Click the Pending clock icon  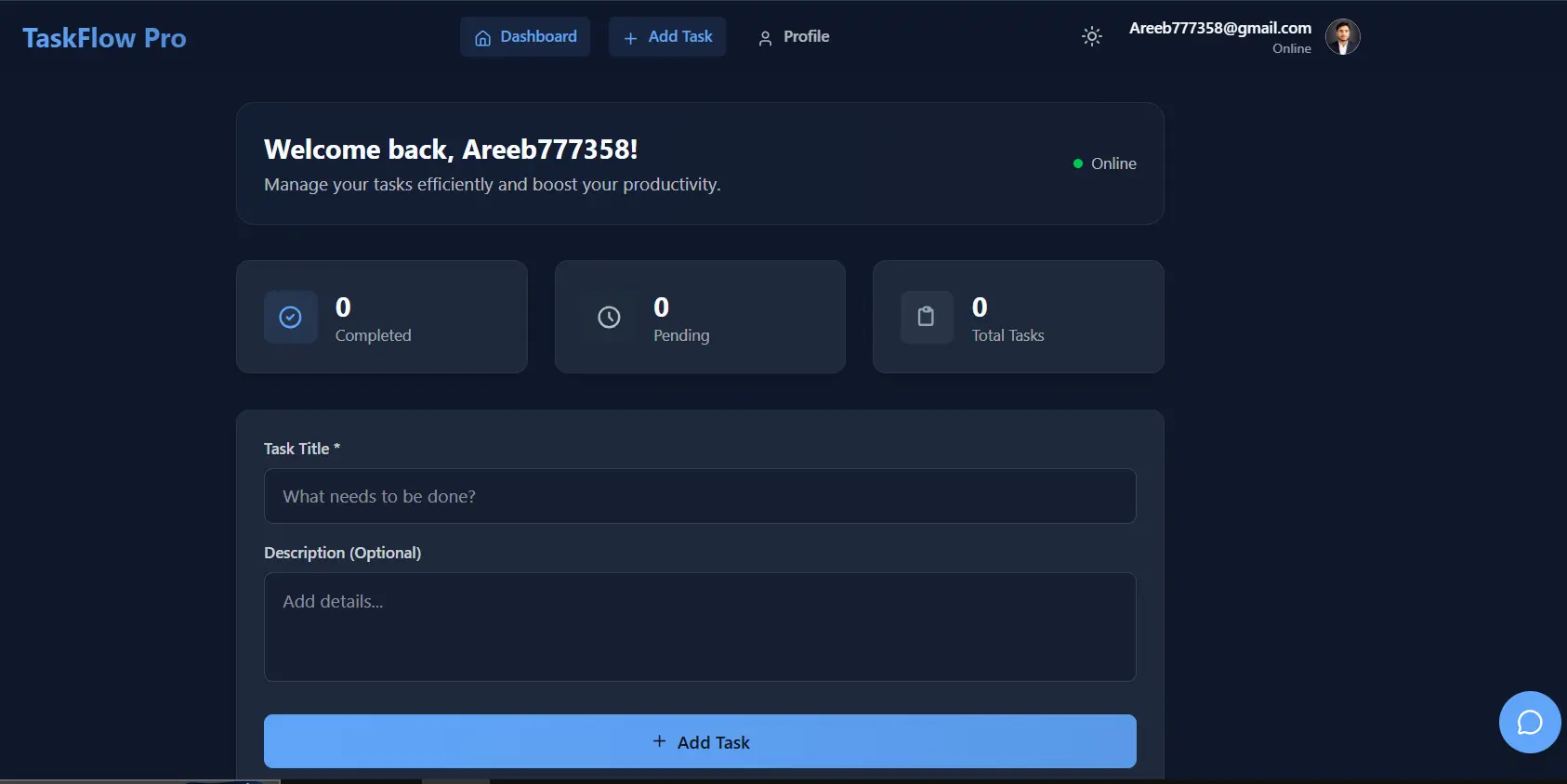point(609,318)
